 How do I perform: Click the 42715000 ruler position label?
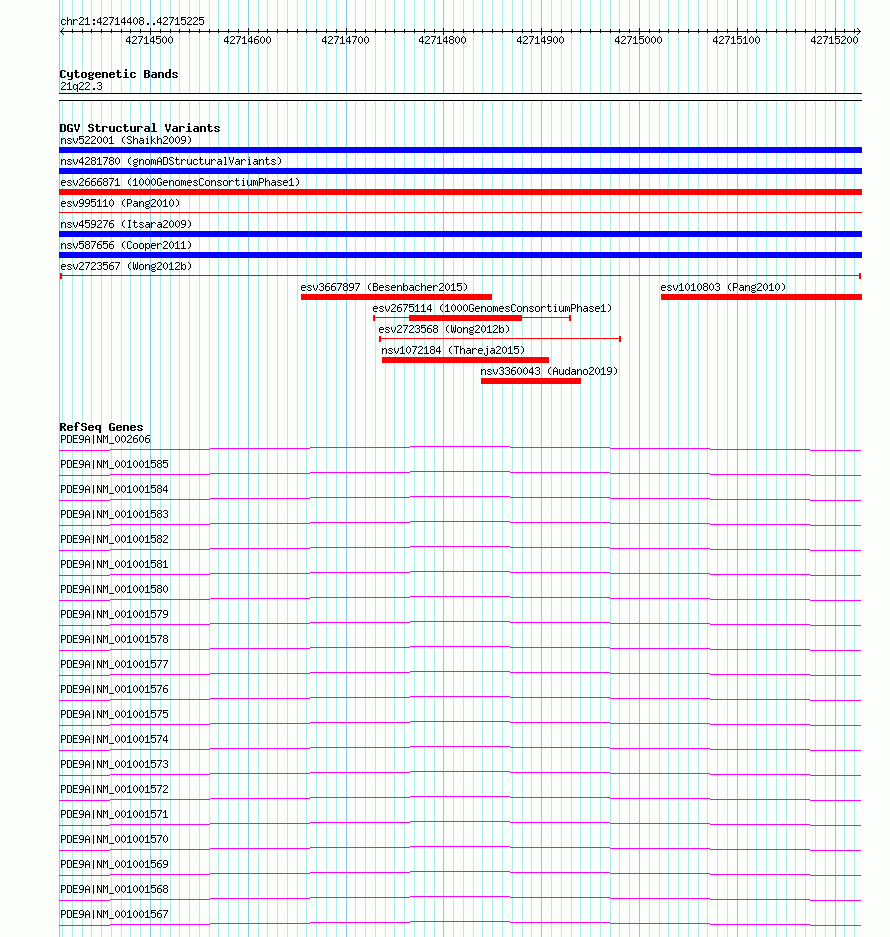pos(638,40)
